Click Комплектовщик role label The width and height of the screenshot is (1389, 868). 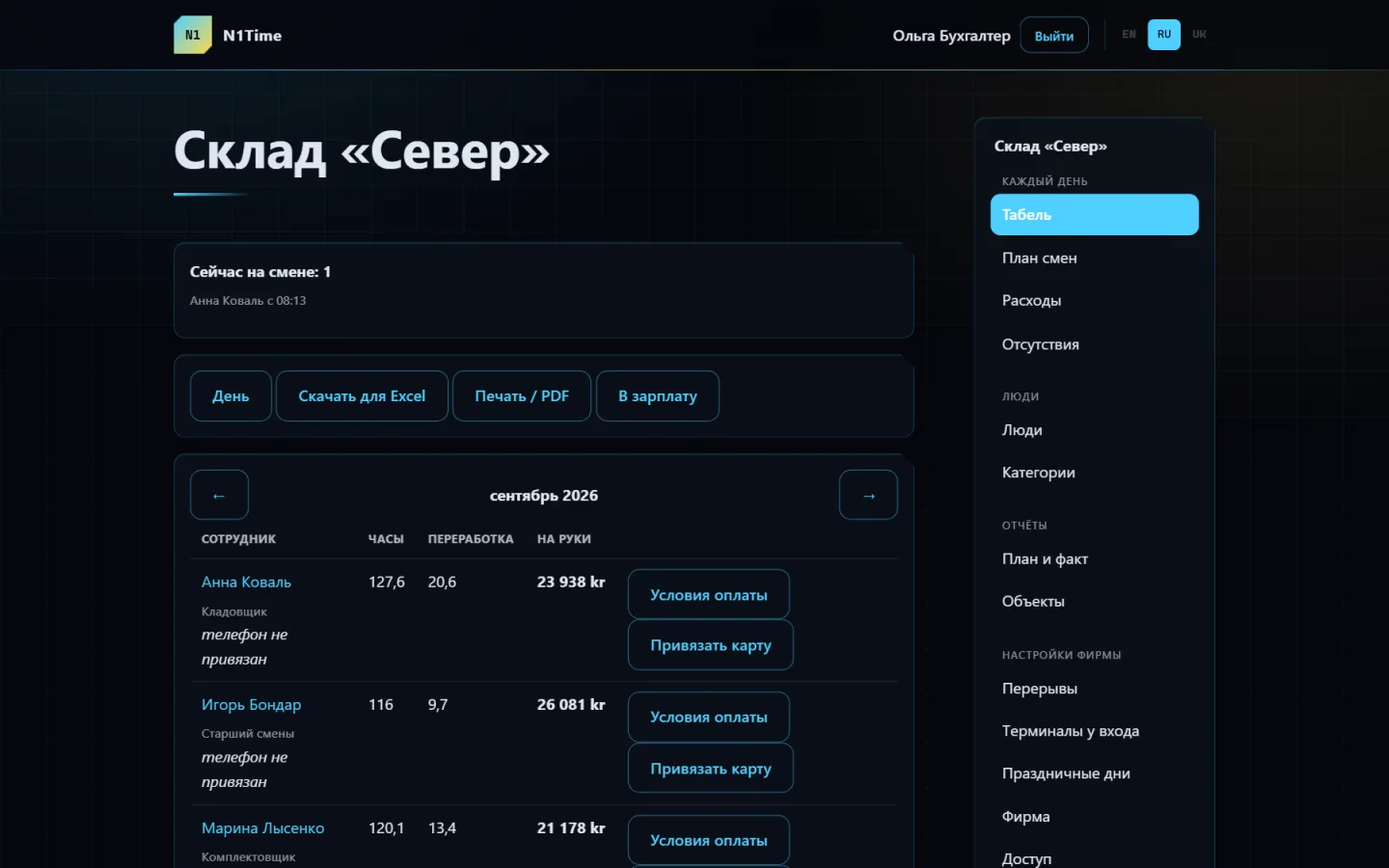point(248,857)
